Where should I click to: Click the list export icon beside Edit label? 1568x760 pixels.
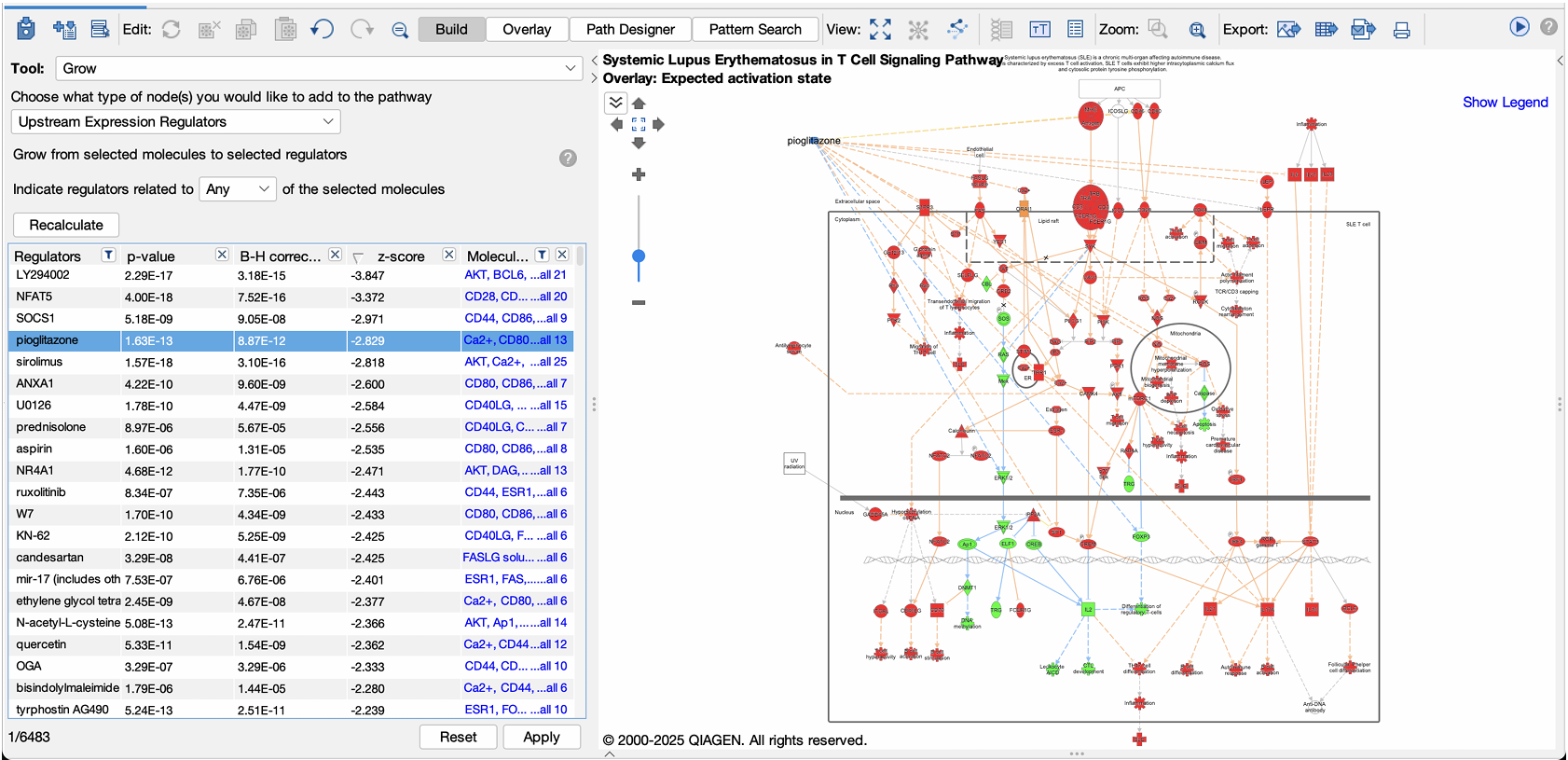tap(100, 29)
